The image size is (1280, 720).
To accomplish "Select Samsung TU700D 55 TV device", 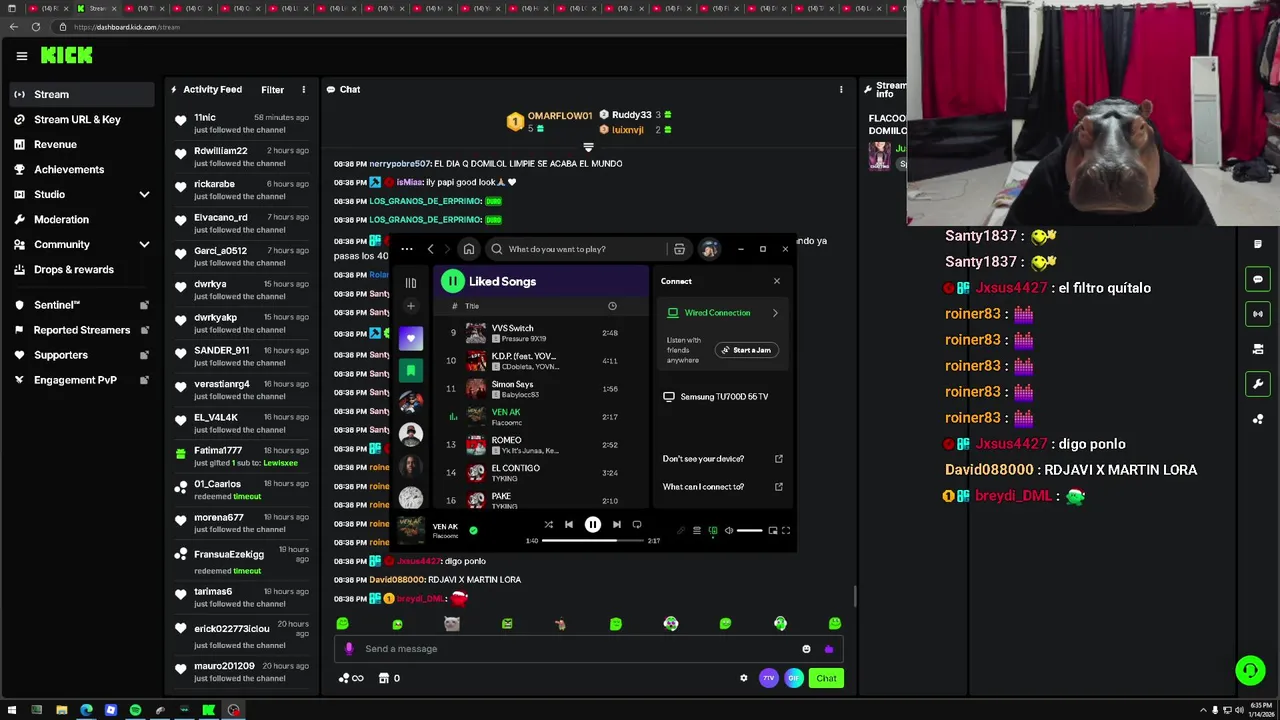I will 722,397.
